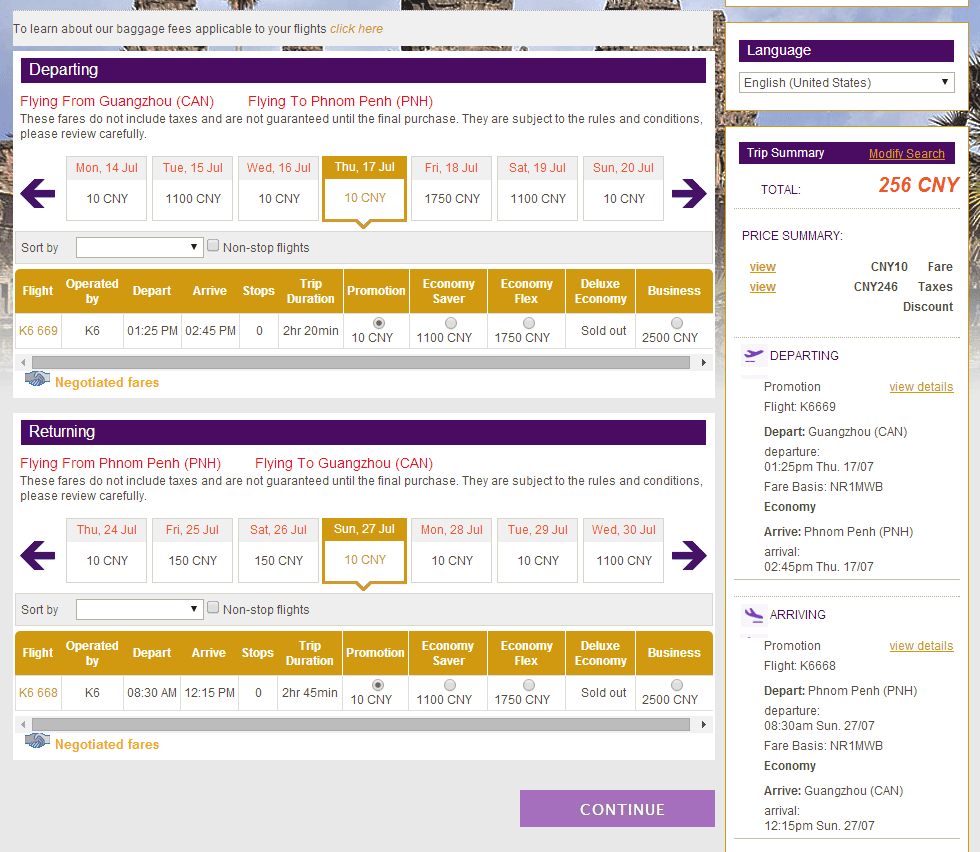This screenshot has height=852, width=980.
Task: Select the Fri, 18 Jul departing date tab
Action: pyautogui.click(x=452, y=188)
